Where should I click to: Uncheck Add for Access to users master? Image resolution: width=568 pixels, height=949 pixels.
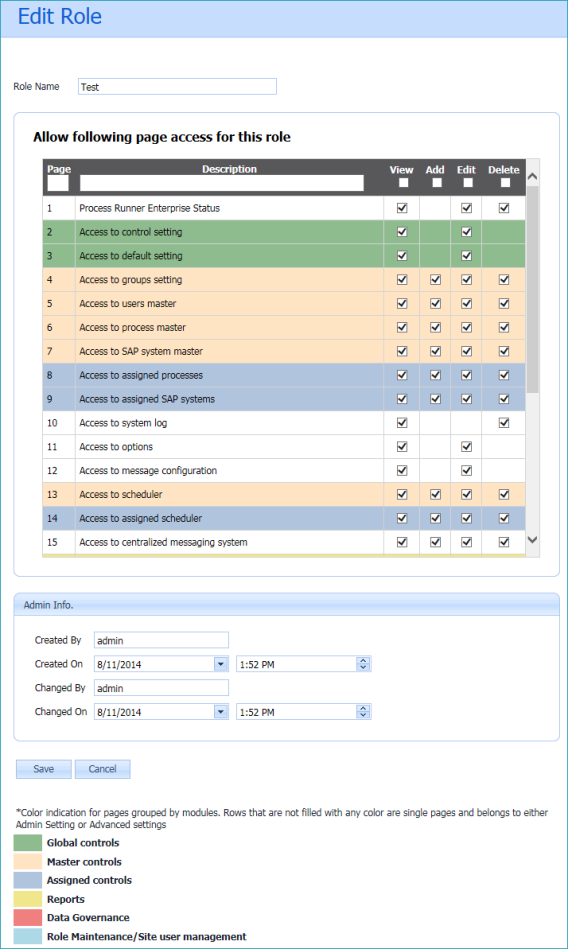pyautogui.click(x=435, y=303)
